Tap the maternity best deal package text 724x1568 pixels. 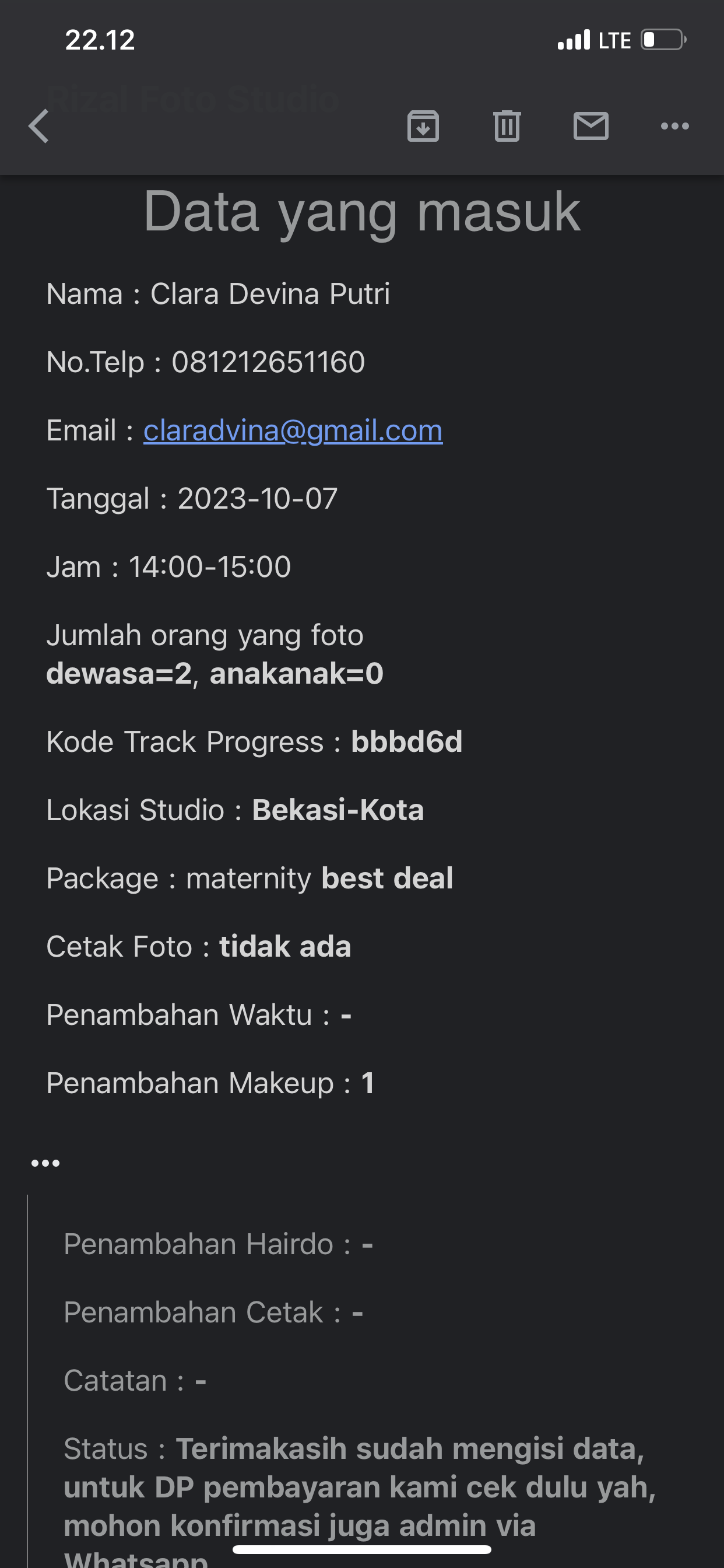tap(319, 878)
